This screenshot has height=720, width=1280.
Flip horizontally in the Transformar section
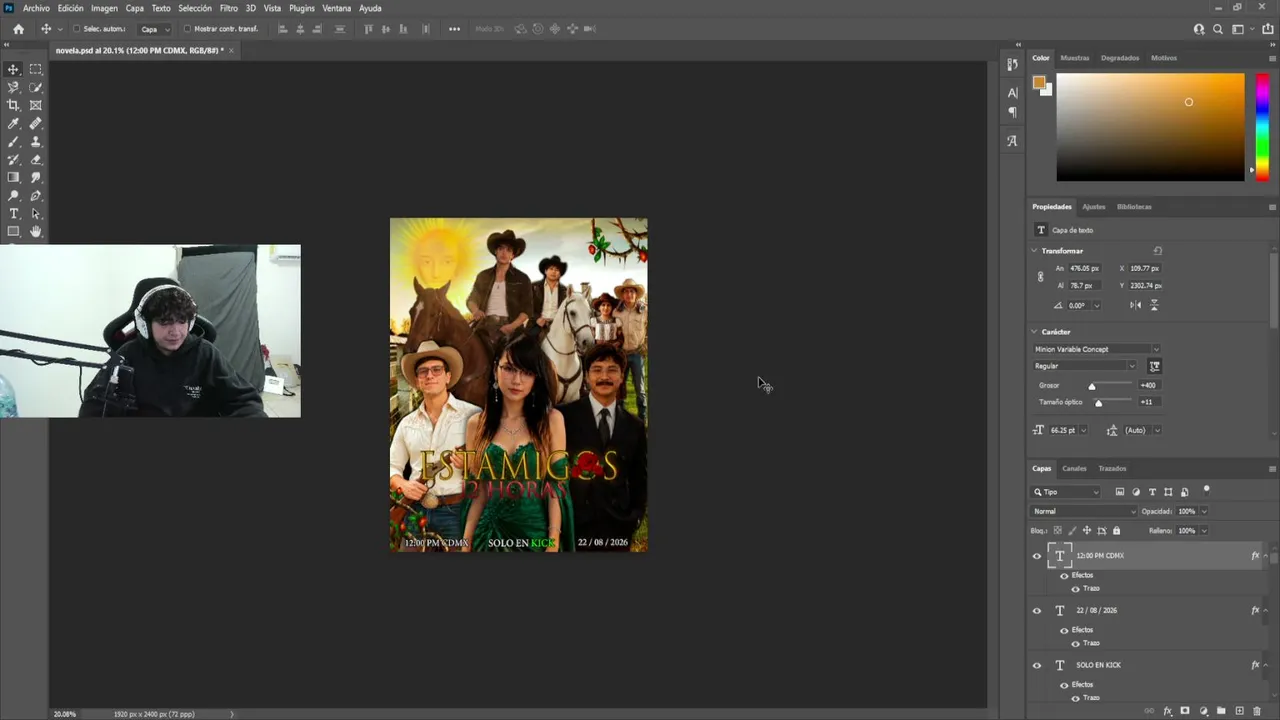pos(1135,305)
